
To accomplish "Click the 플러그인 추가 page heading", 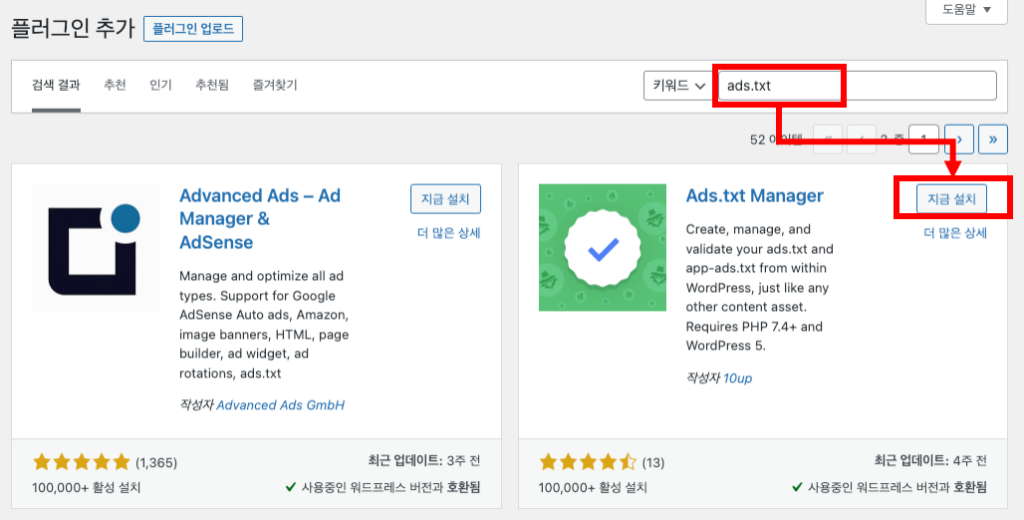I will [73, 29].
